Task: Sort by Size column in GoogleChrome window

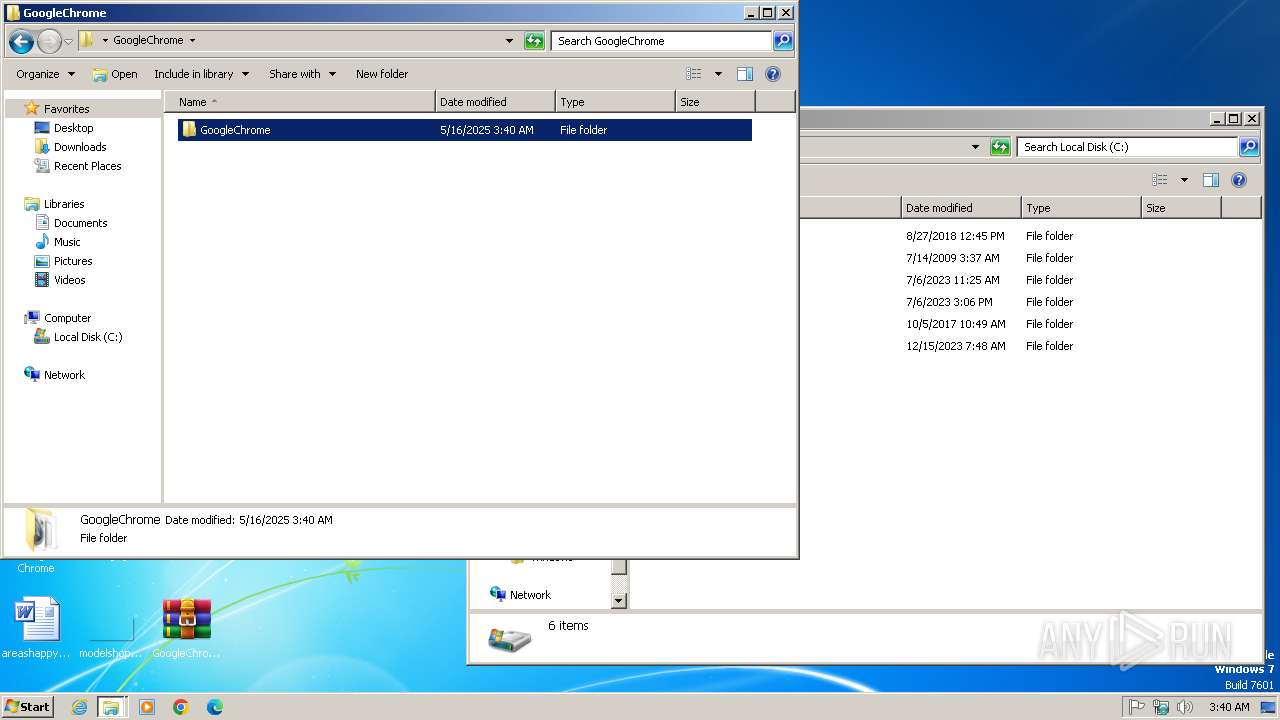Action: (716, 102)
